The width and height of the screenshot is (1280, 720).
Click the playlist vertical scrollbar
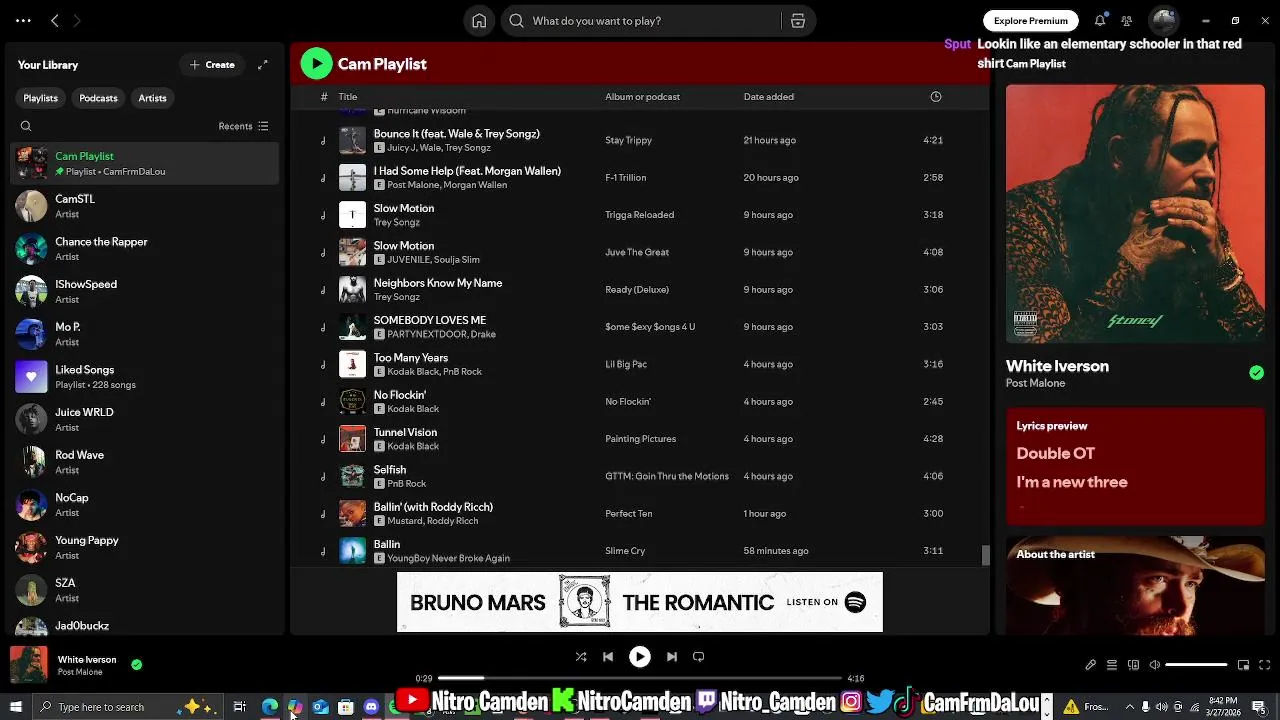click(x=985, y=555)
